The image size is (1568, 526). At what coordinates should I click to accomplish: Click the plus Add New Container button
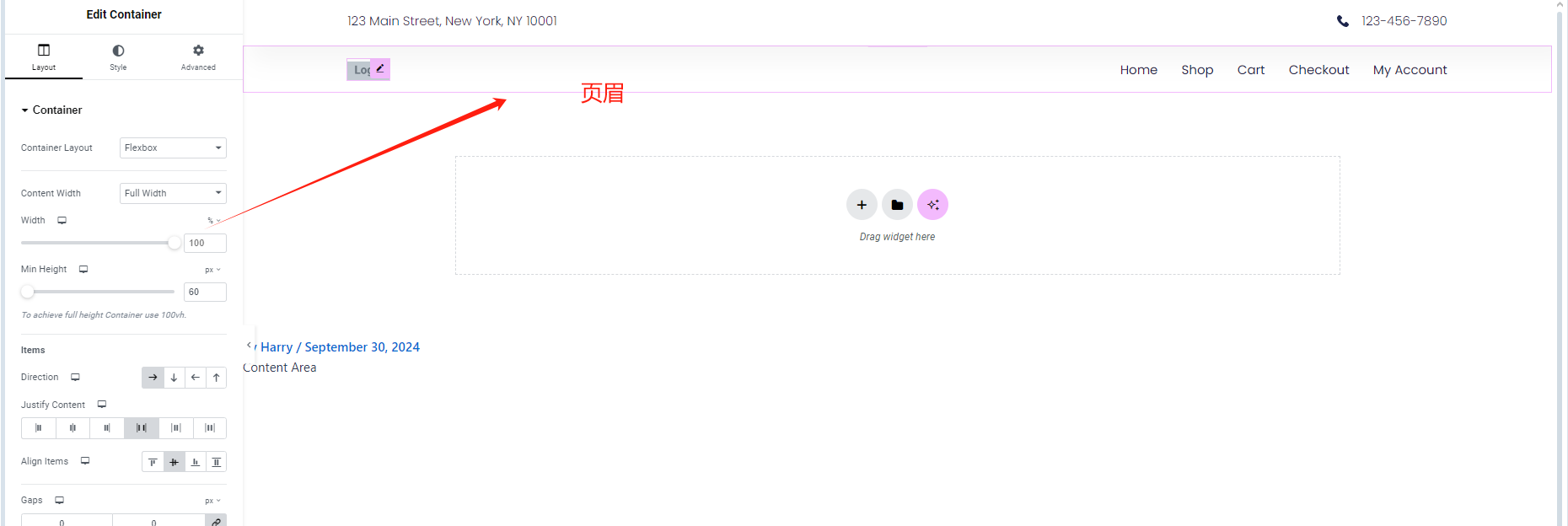[862, 205]
